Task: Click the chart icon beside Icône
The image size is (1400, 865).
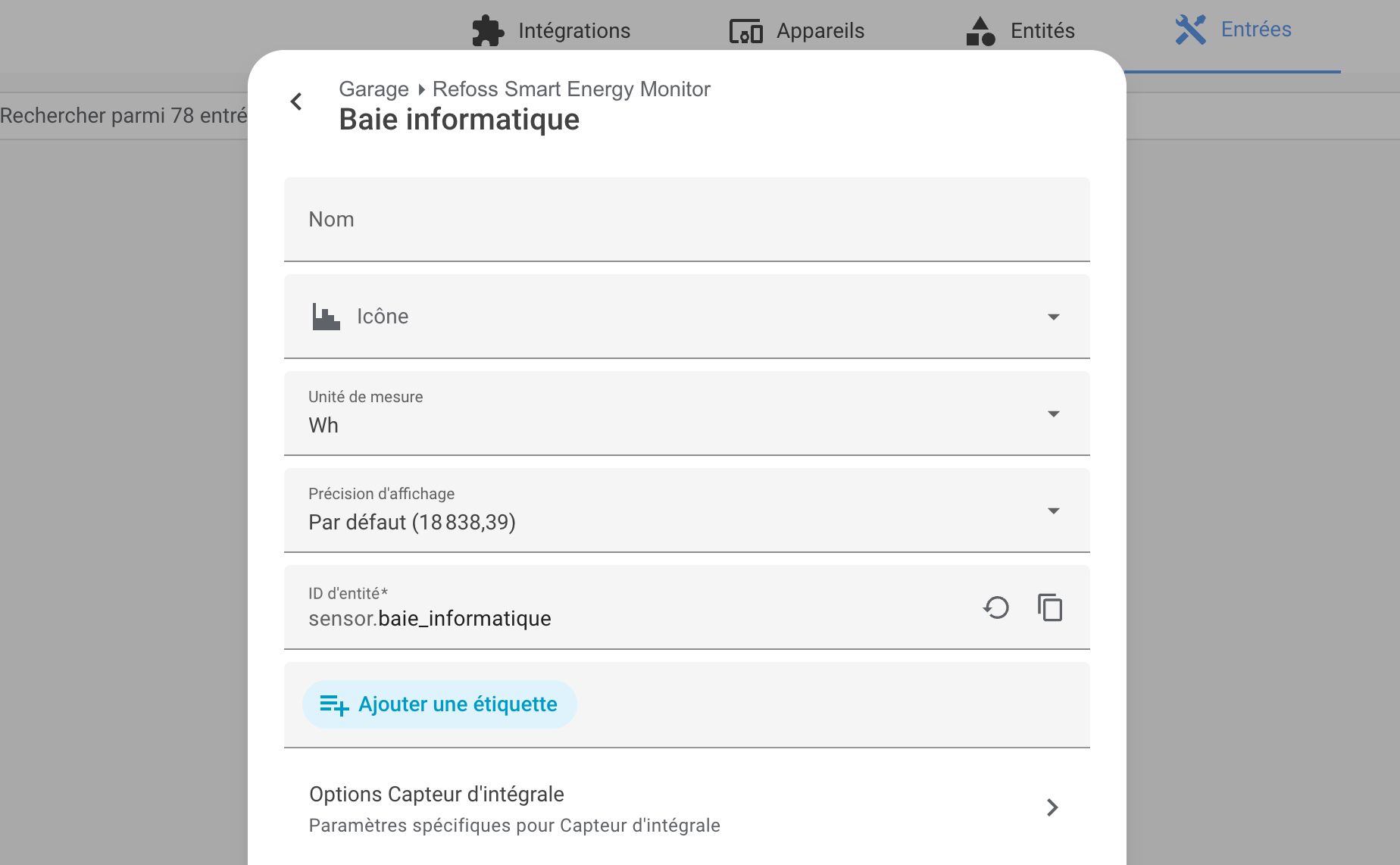Action: 326,317
